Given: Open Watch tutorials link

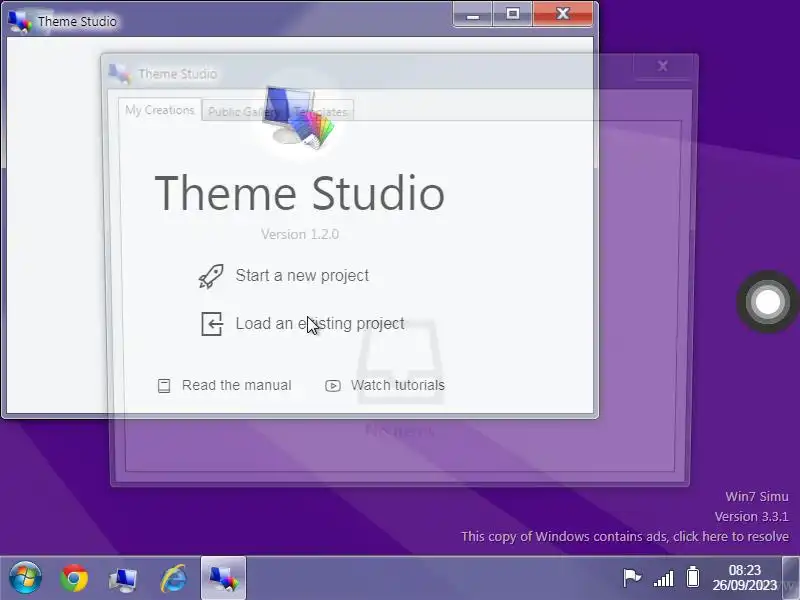Looking at the screenshot, I should point(397,385).
